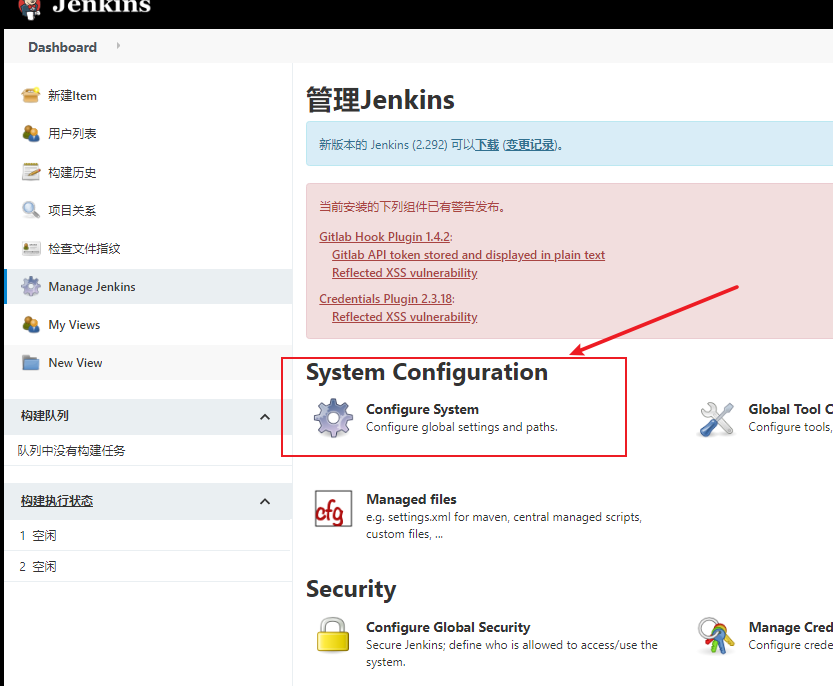Click the 构建历史 notepad icon
Image resolution: width=833 pixels, height=686 pixels.
[x=28, y=171]
